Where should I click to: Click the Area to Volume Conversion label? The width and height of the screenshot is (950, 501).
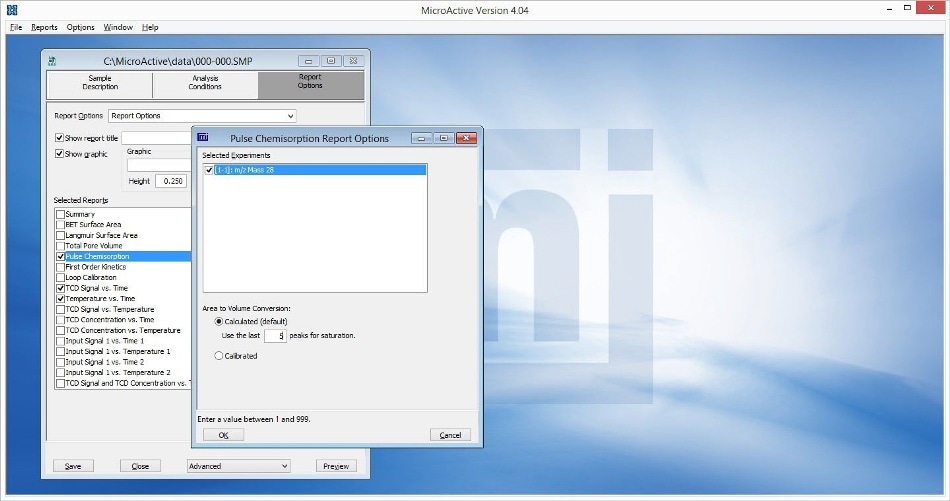point(247,308)
